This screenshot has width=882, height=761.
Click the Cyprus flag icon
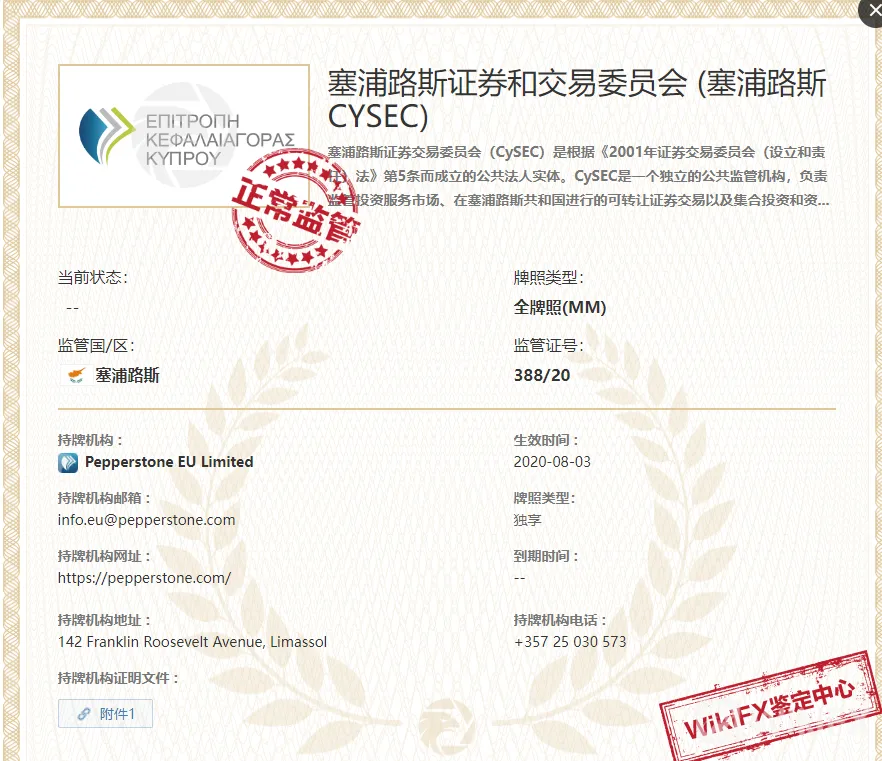coord(76,375)
